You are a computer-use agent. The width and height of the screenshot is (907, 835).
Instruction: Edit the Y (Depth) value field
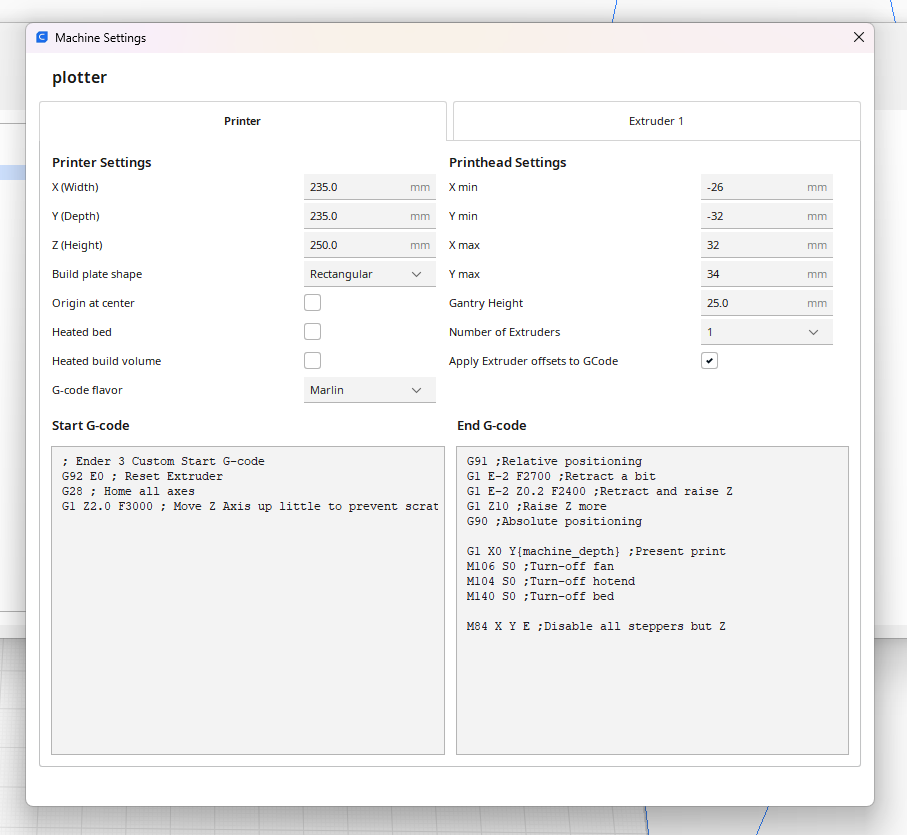[x=355, y=216]
